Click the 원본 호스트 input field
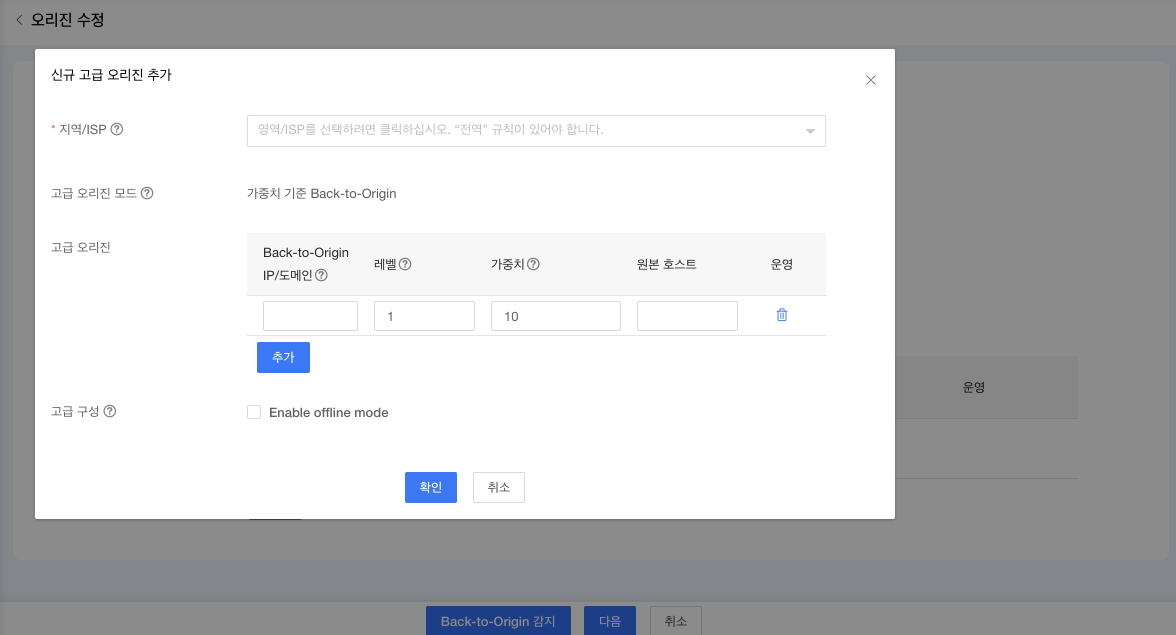The height and width of the screenshot is (635, 1176). (687, 315)
